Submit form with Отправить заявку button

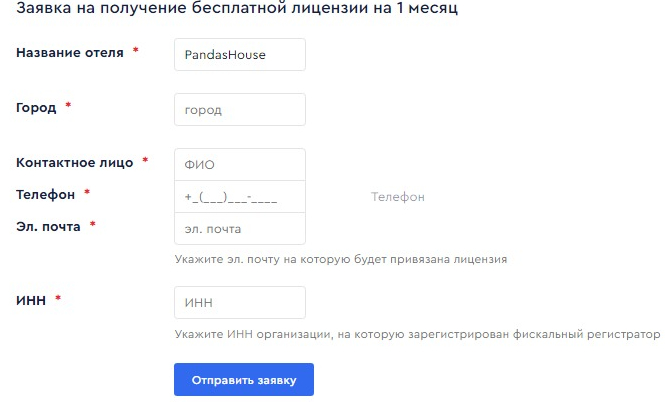(244, 380)
